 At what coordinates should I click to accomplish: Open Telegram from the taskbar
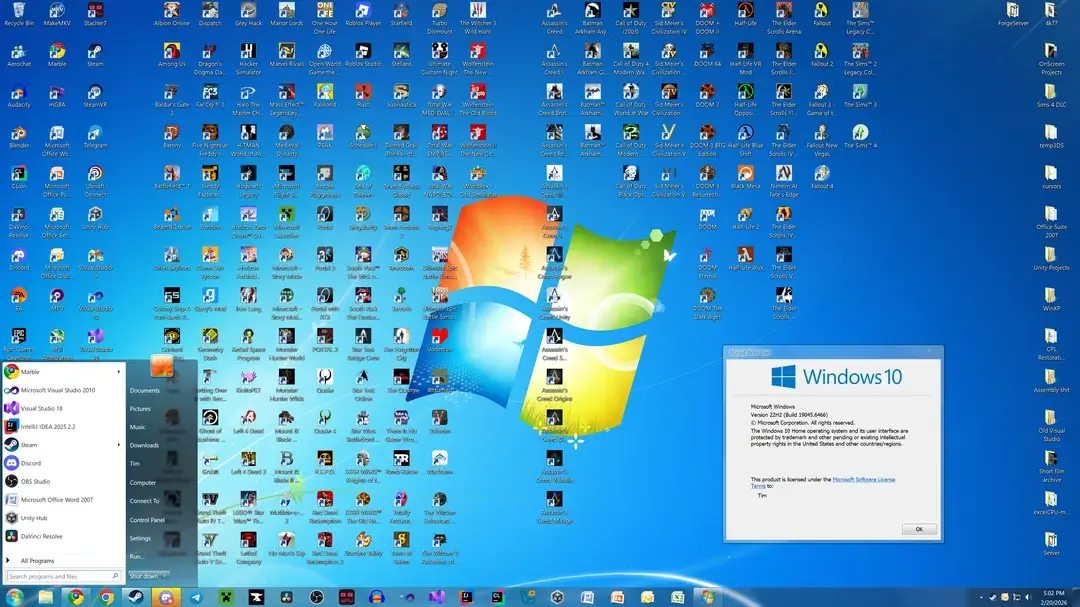196,597
